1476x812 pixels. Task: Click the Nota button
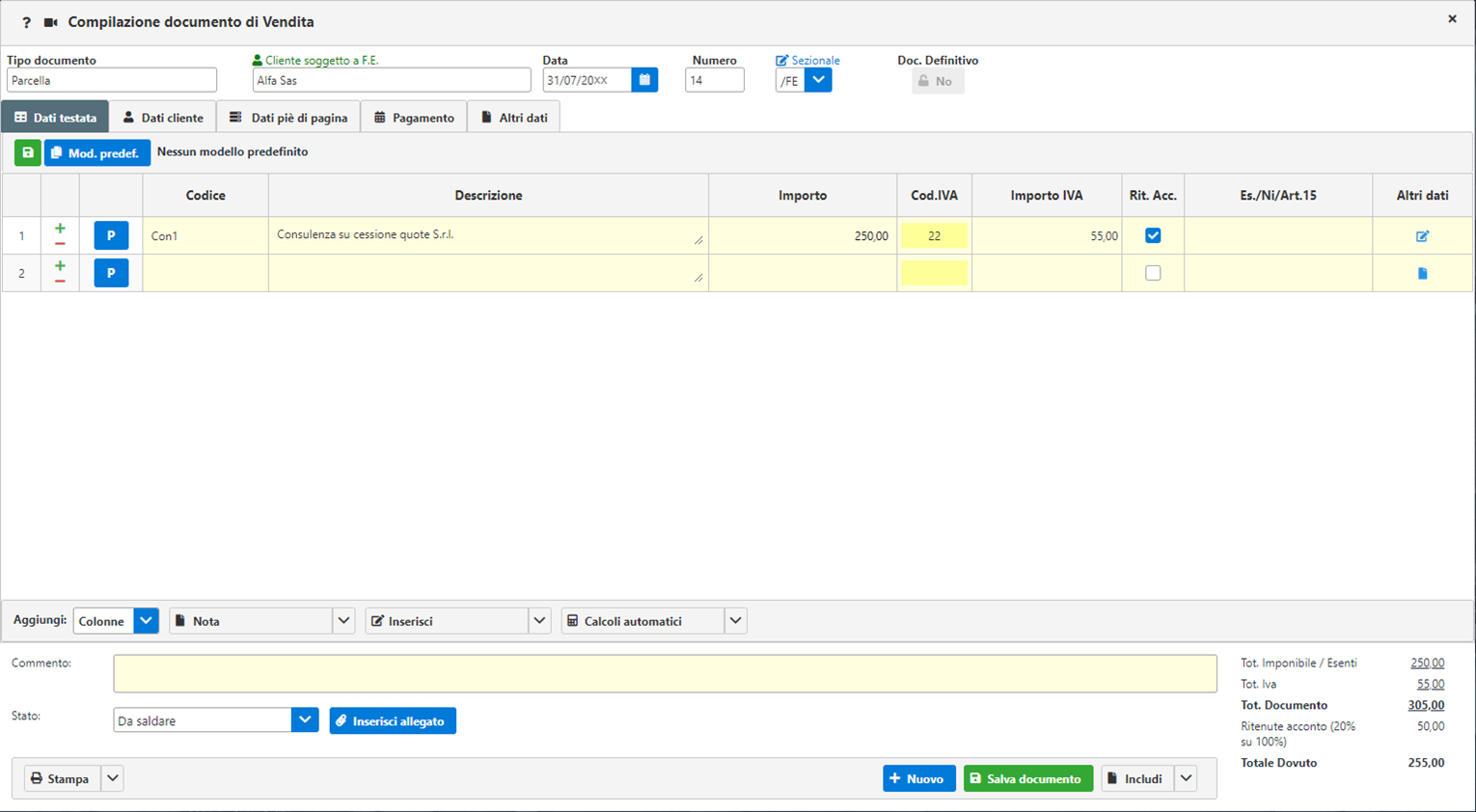251,621
